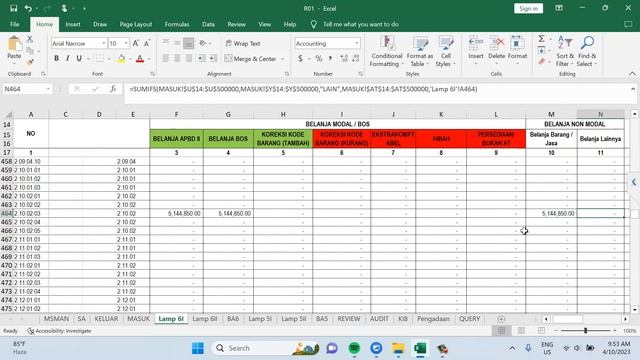The image size is (640, 360).
Task: Open Sort & Filter menu
Action: pyautogui.click(x=565, y=51)
